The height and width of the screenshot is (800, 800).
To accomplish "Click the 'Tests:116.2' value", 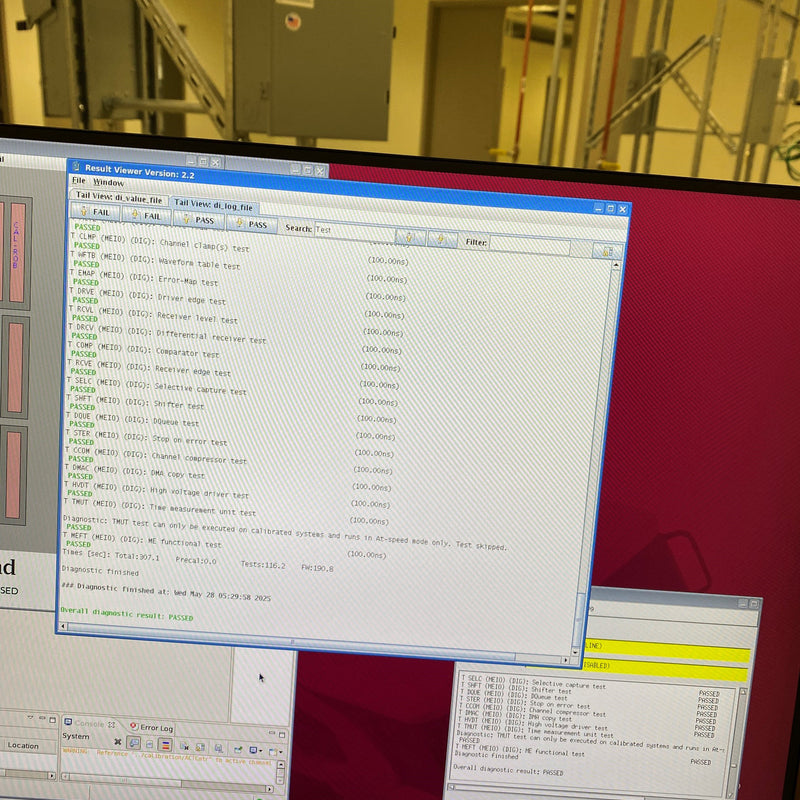I will tap(263, 565).
